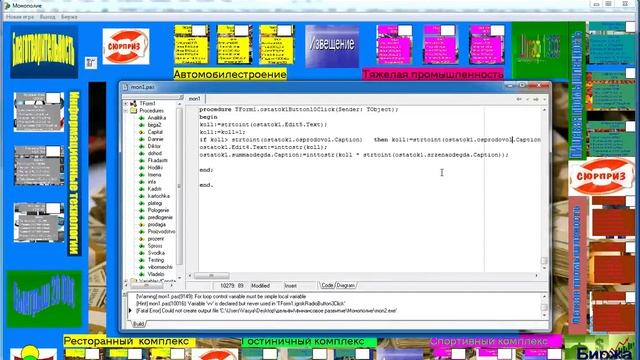Screen dimensions: 640x360
Task: Click the messages panel scrollbar thumb
Action: pos(544,307)
